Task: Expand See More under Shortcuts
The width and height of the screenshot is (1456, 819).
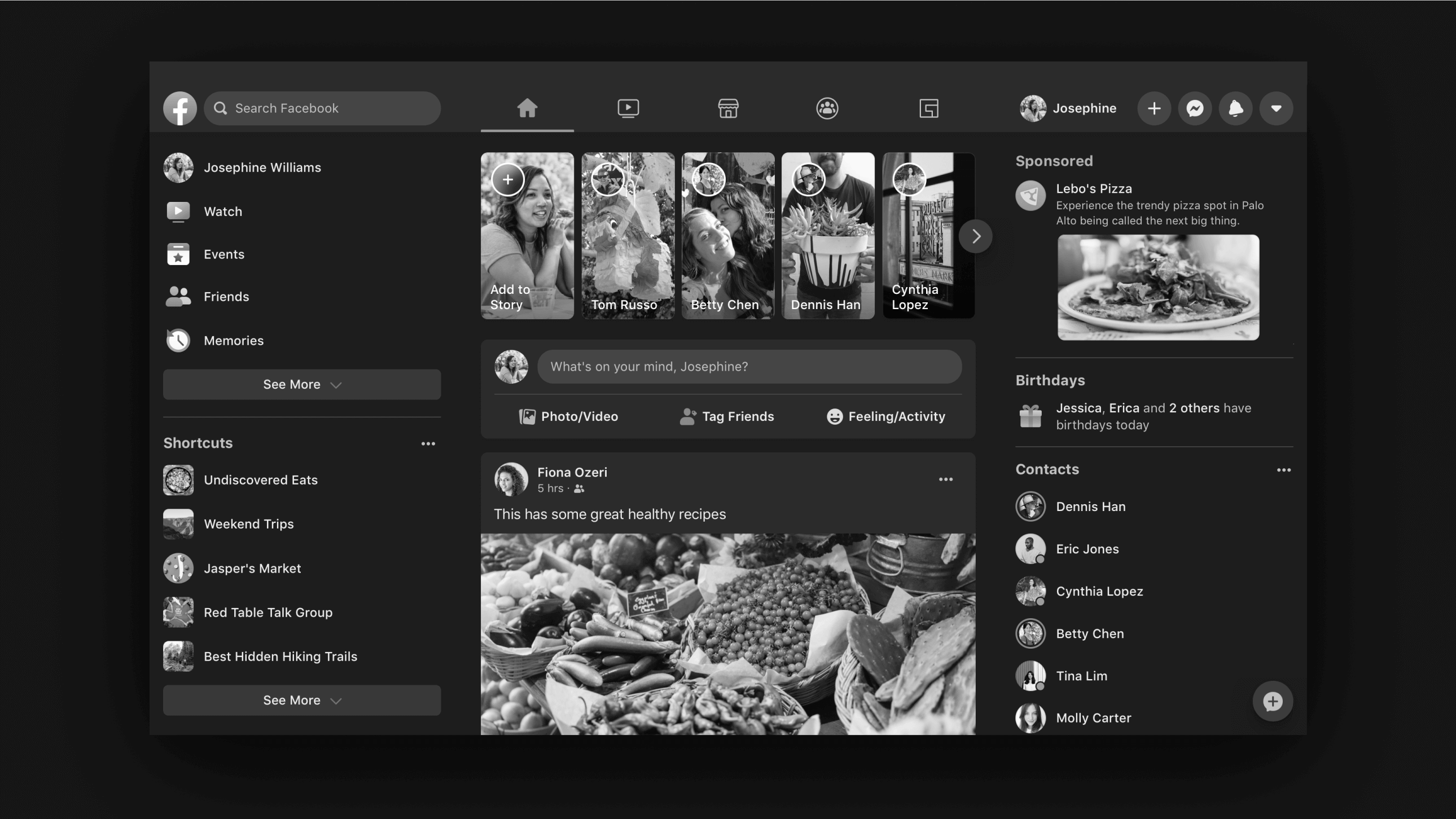Action: tap(302, 700)
